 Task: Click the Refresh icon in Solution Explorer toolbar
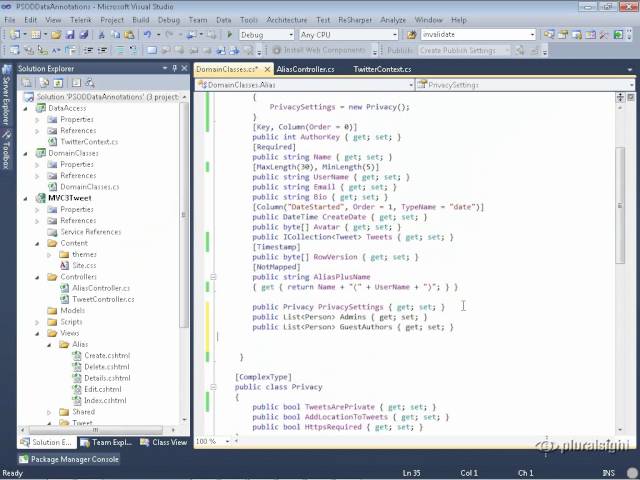[x=58, y=83]
